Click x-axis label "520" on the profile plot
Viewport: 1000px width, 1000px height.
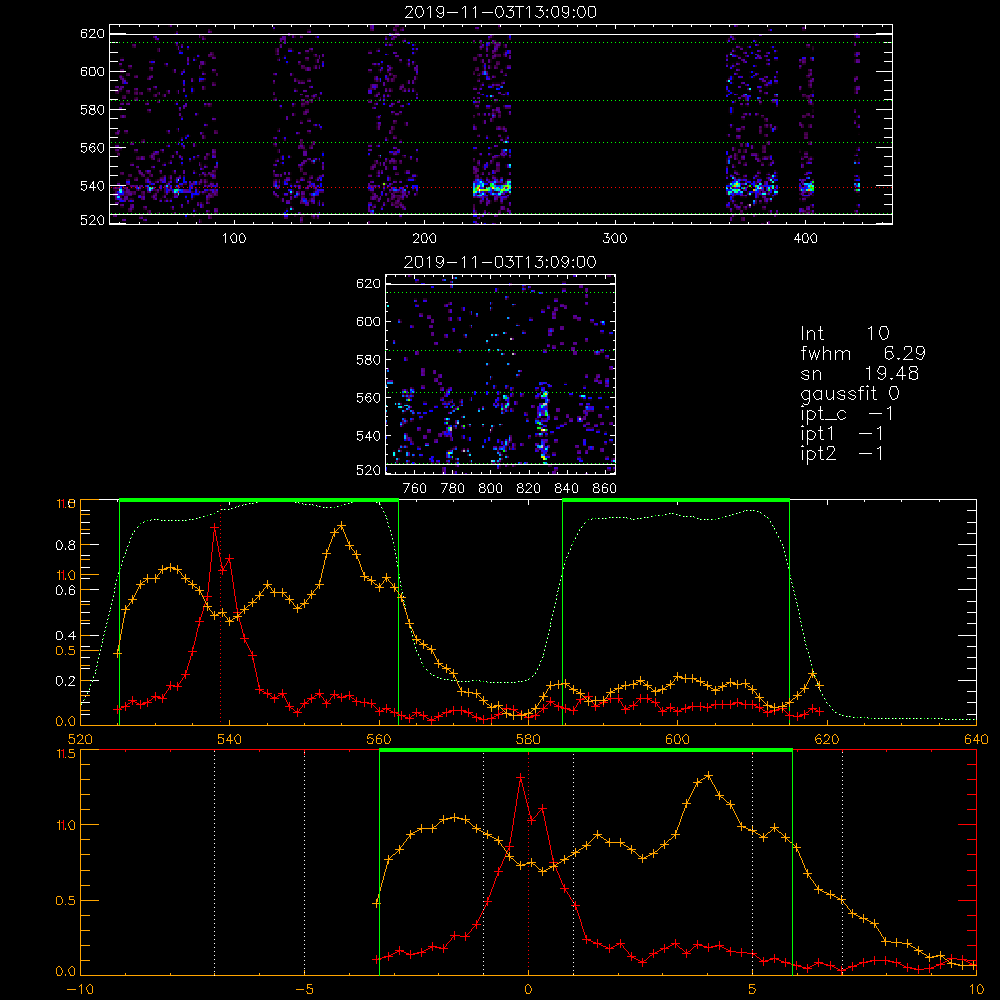coord(80,739)
